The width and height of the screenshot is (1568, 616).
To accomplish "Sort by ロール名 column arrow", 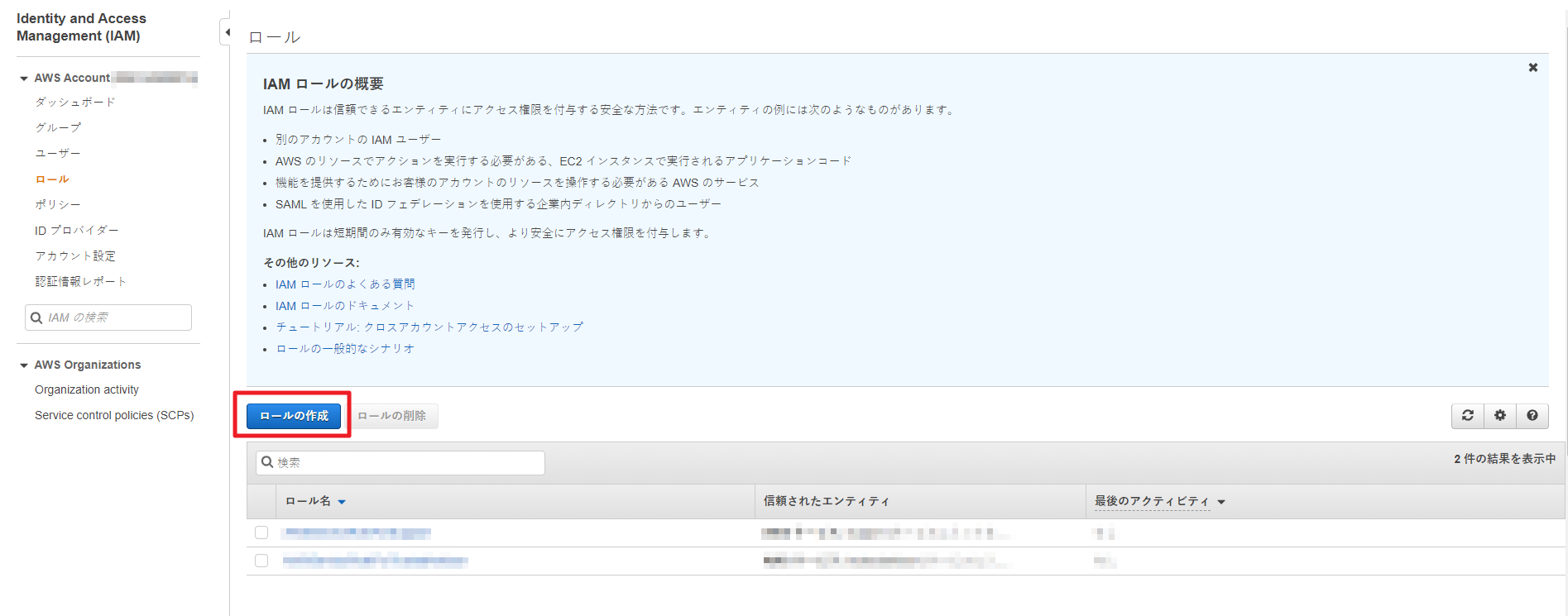I will (x=342, y=502).
